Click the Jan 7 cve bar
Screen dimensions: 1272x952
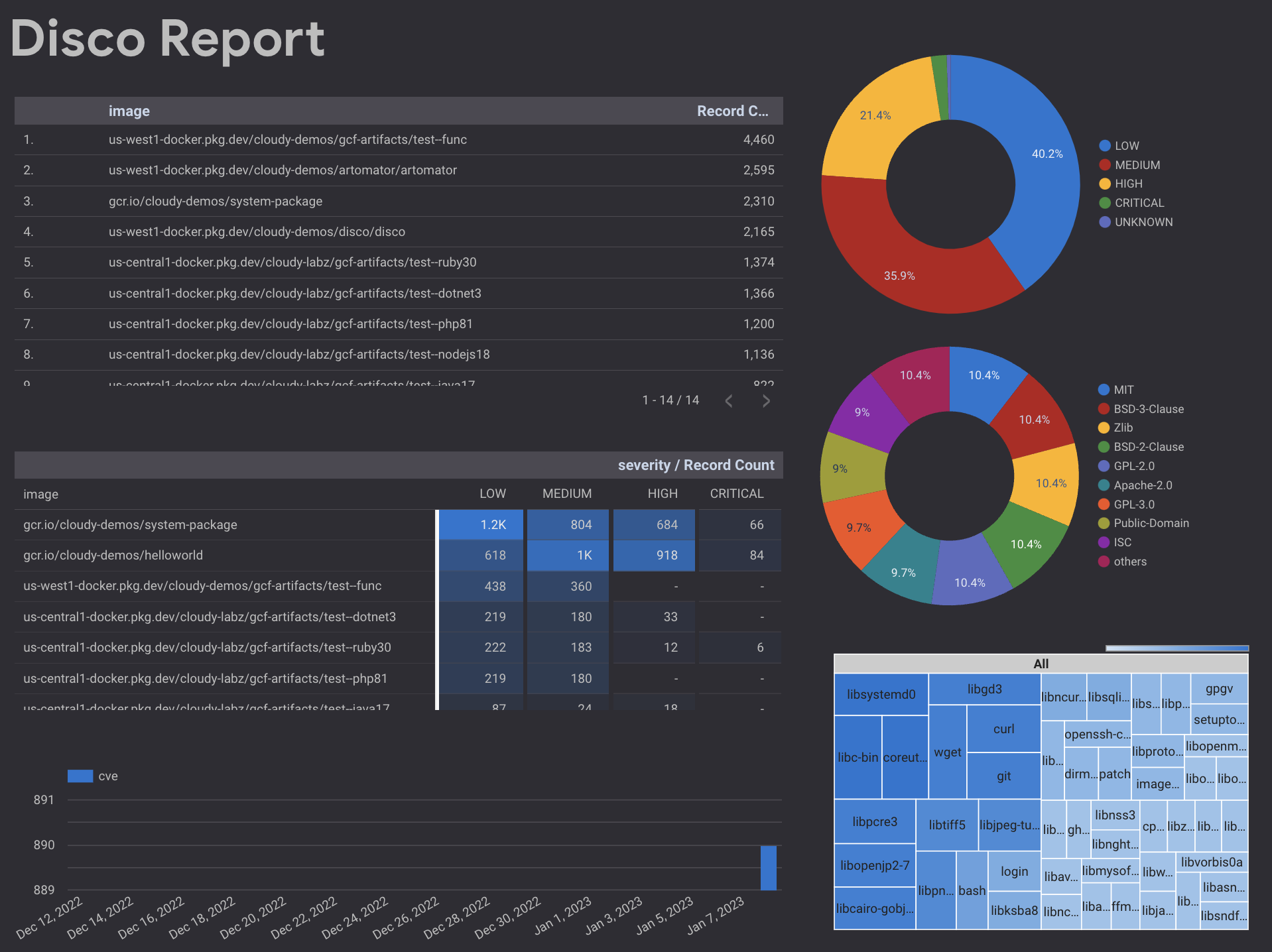pyautogui.click(x=768, y=868)
